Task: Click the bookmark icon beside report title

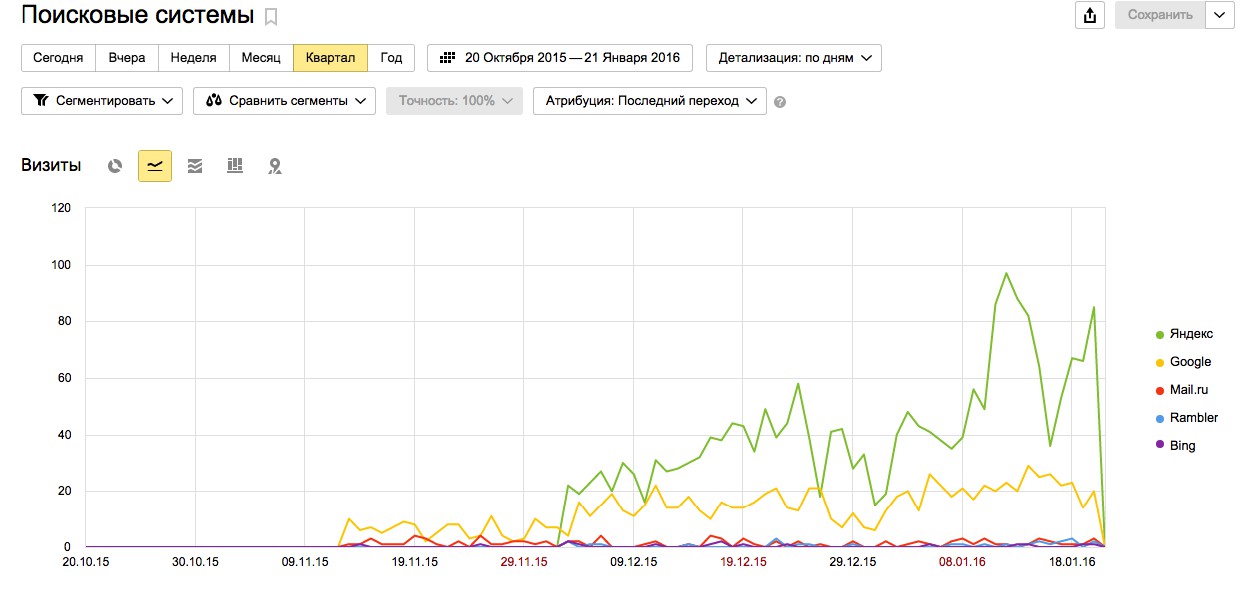Action: (x=271, y=17)
